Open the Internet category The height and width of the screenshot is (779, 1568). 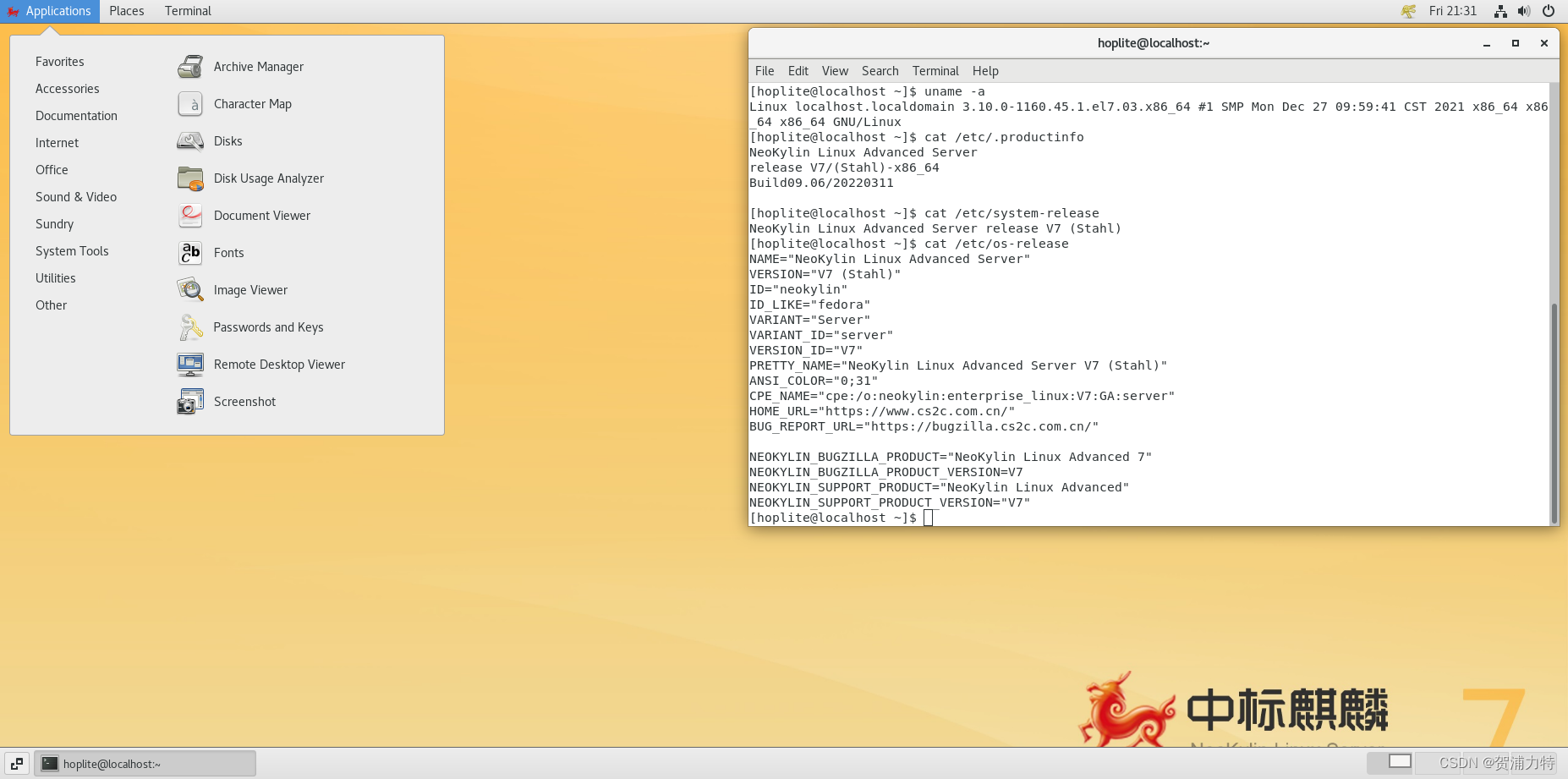click(x=57, y=143)
